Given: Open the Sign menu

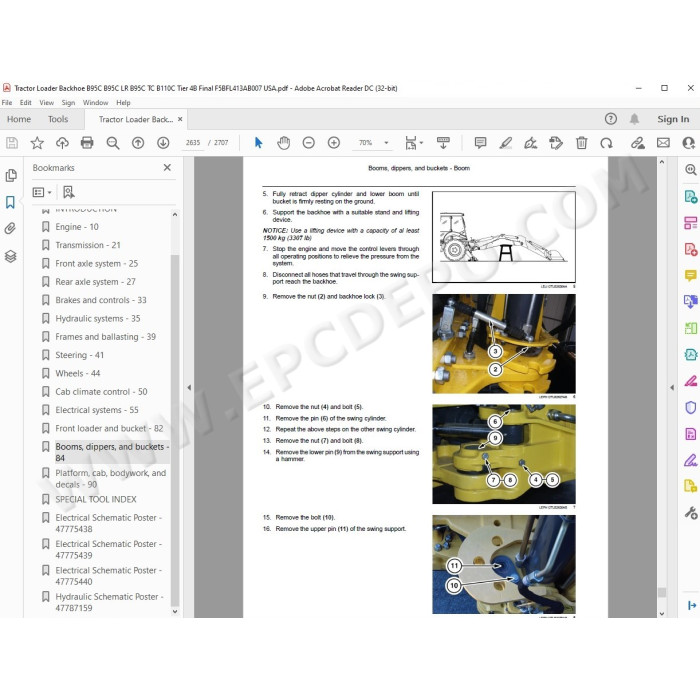Looking at the screenshot, I should (x=68, y=103).
